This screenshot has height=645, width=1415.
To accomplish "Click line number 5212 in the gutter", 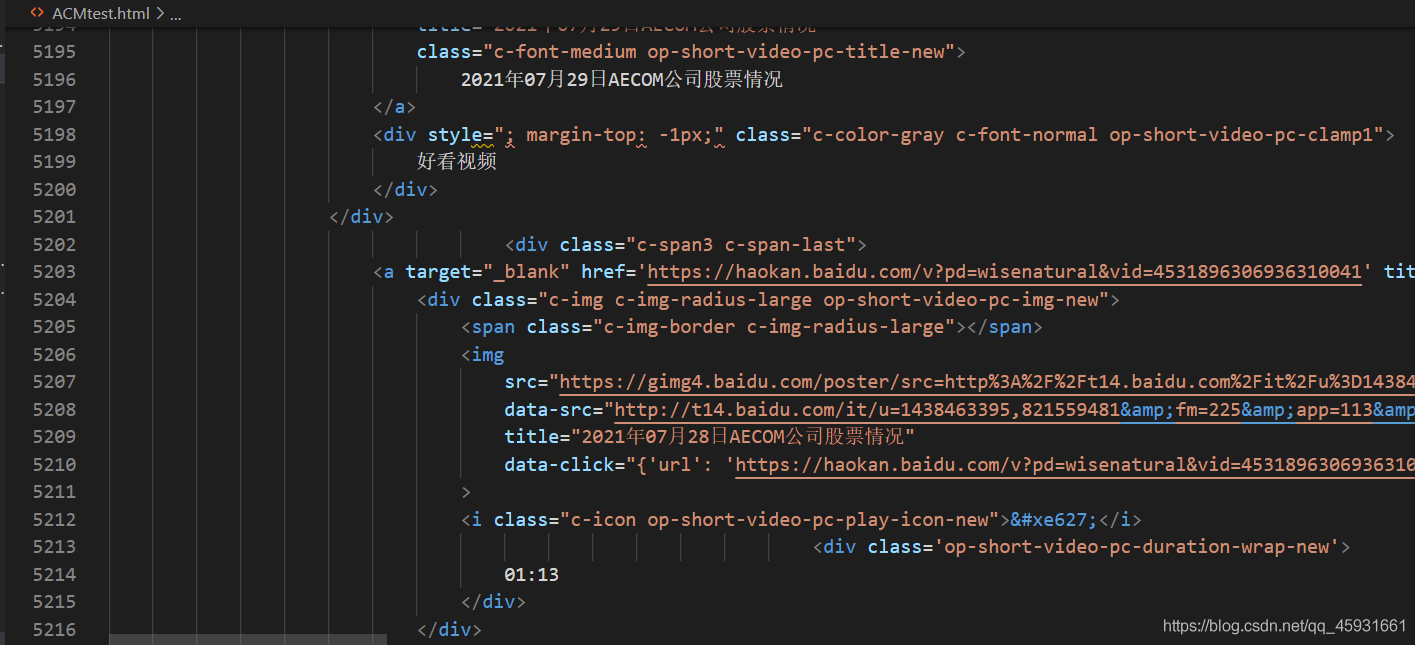I will (54, 520).
